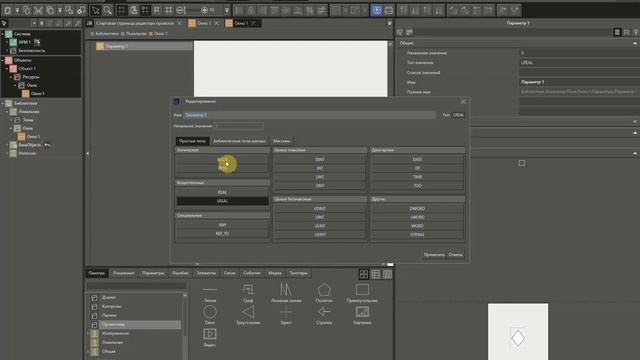Collapse the Общие properties section
The width and height of the screenshot is (640, 360).
[635, 43]
